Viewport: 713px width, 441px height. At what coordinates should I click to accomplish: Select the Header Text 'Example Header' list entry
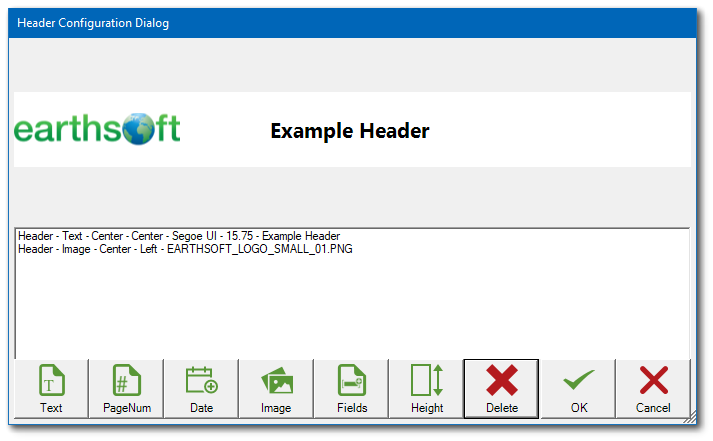pyautogui.click(x=179, y=236)
